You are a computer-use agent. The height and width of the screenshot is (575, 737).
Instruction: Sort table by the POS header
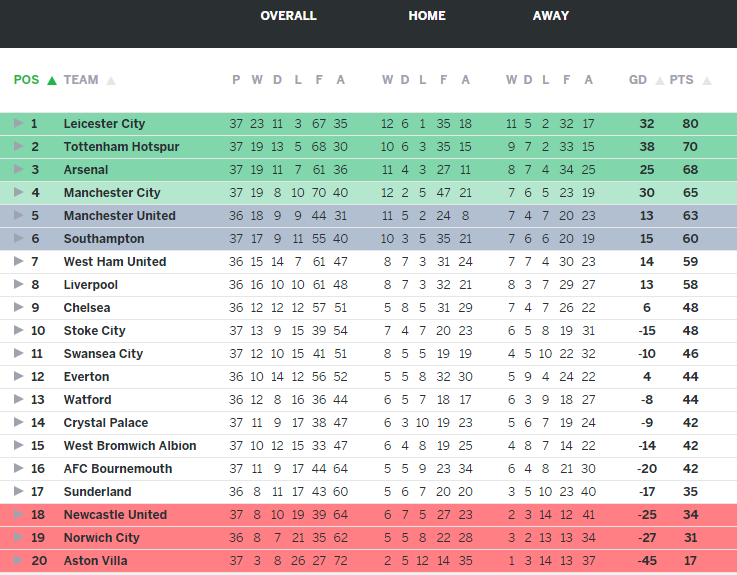pyautogui.click(x=26, y=80)
